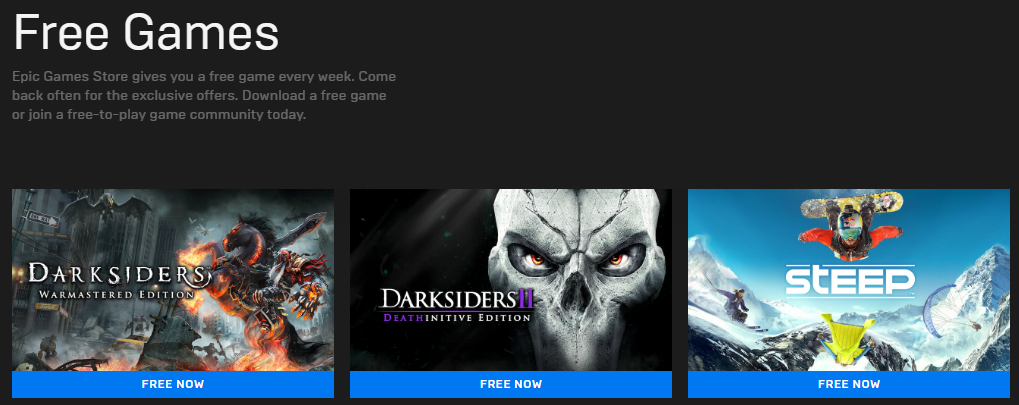The width and height of the screenshot is (1019, 405).
Task: Open the Darksiders Warmastered Edition game tile
Action: point(173,280)
